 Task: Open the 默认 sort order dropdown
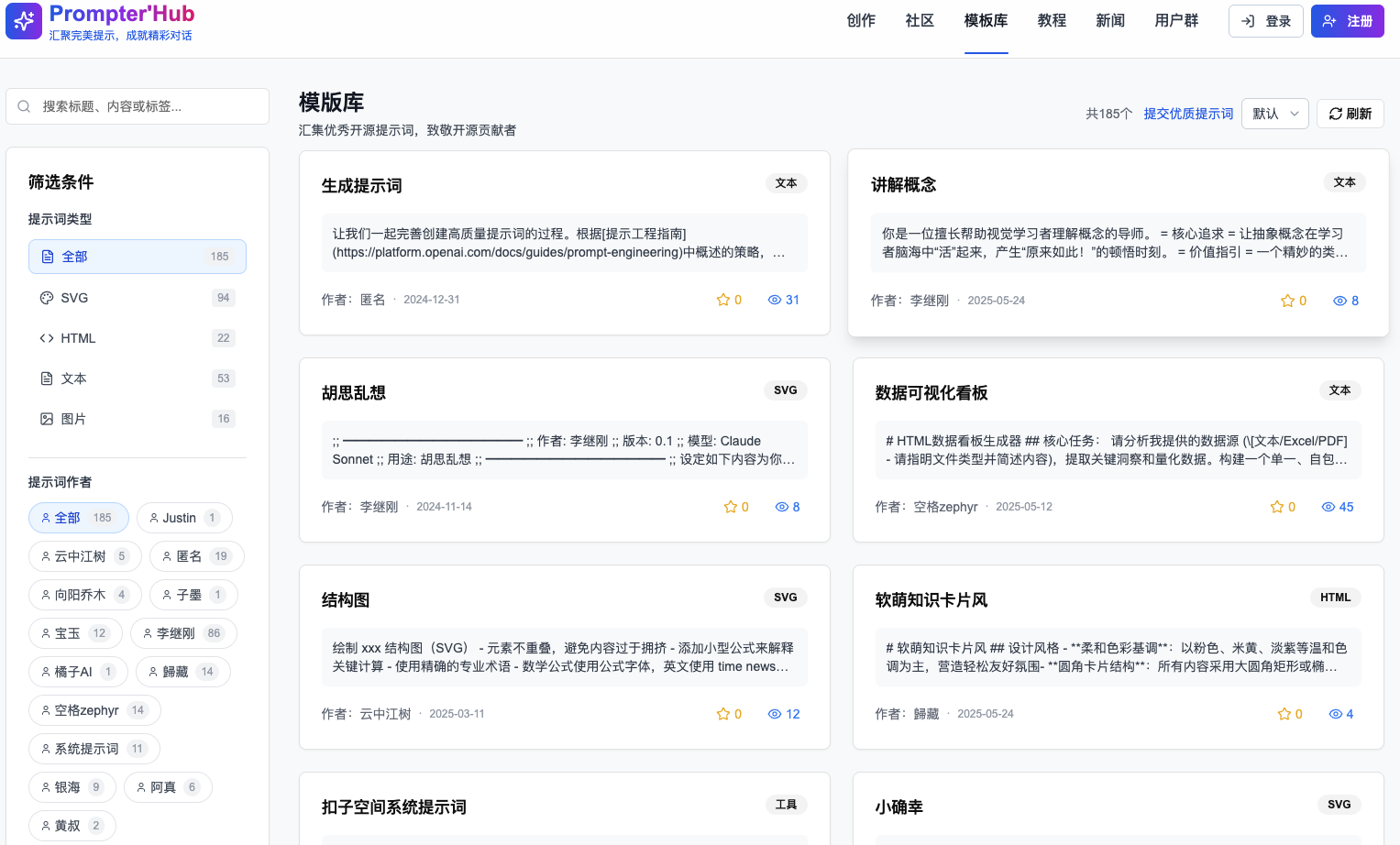(1274, 114)
